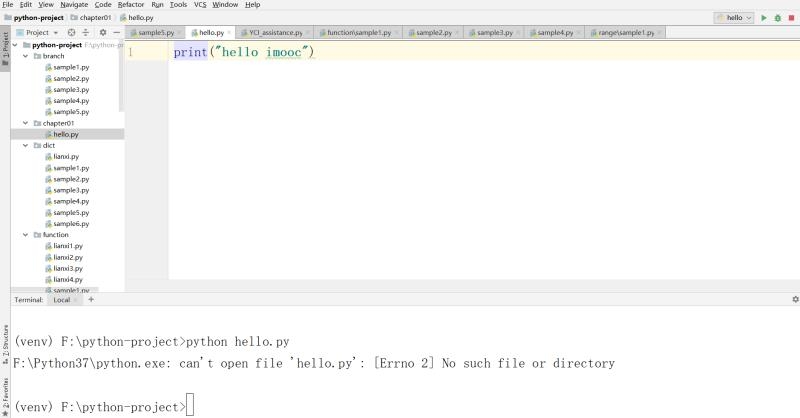
Task: Click the terminal error line mentioning Errno 2
Action: (x=314, y=363)
